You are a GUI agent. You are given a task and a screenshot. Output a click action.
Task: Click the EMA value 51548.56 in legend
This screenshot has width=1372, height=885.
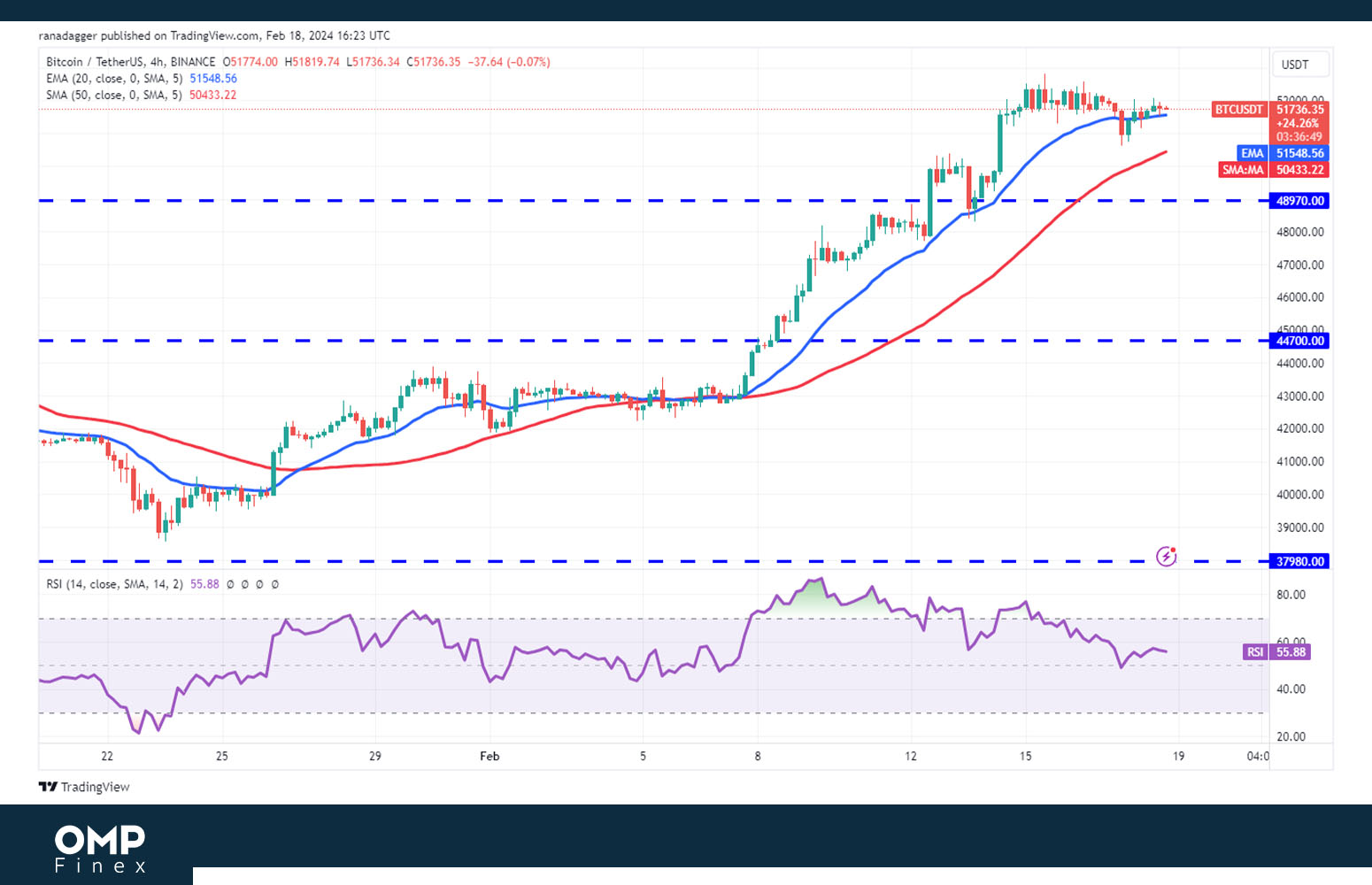coord(213,79)
